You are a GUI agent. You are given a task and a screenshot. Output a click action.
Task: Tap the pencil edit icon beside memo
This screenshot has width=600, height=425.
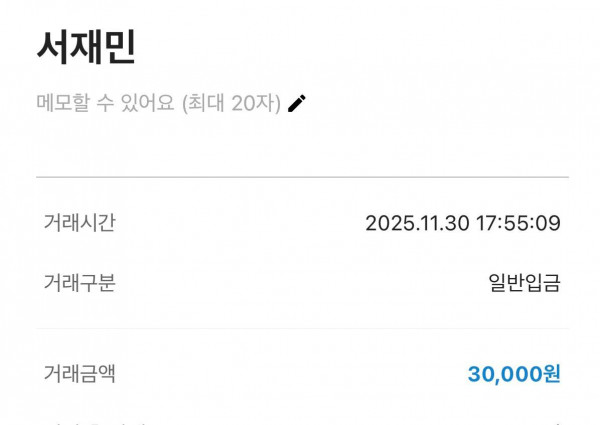click(297, 103)
